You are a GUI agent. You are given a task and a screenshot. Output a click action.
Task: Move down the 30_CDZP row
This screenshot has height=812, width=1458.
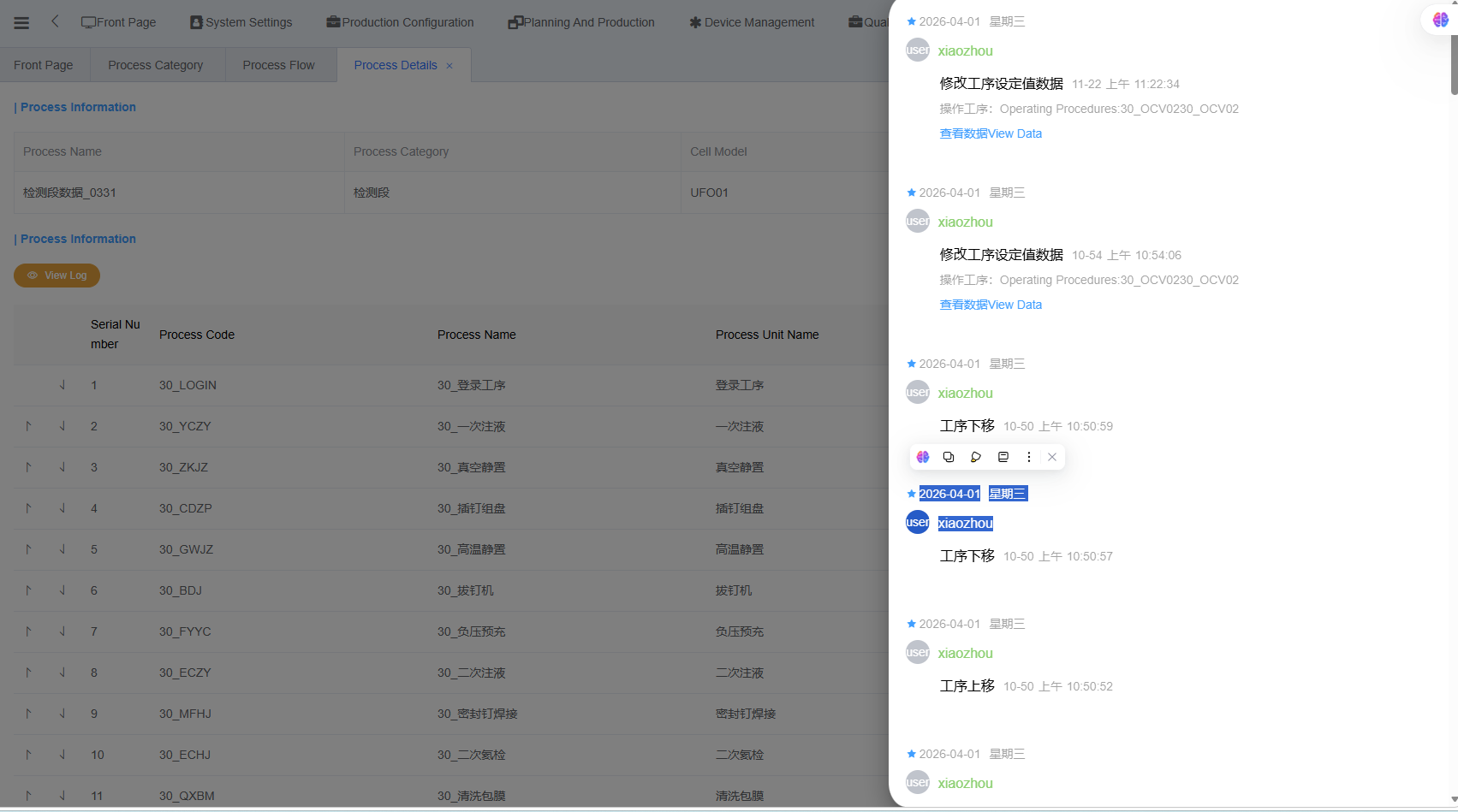click(x=62, y=508)
